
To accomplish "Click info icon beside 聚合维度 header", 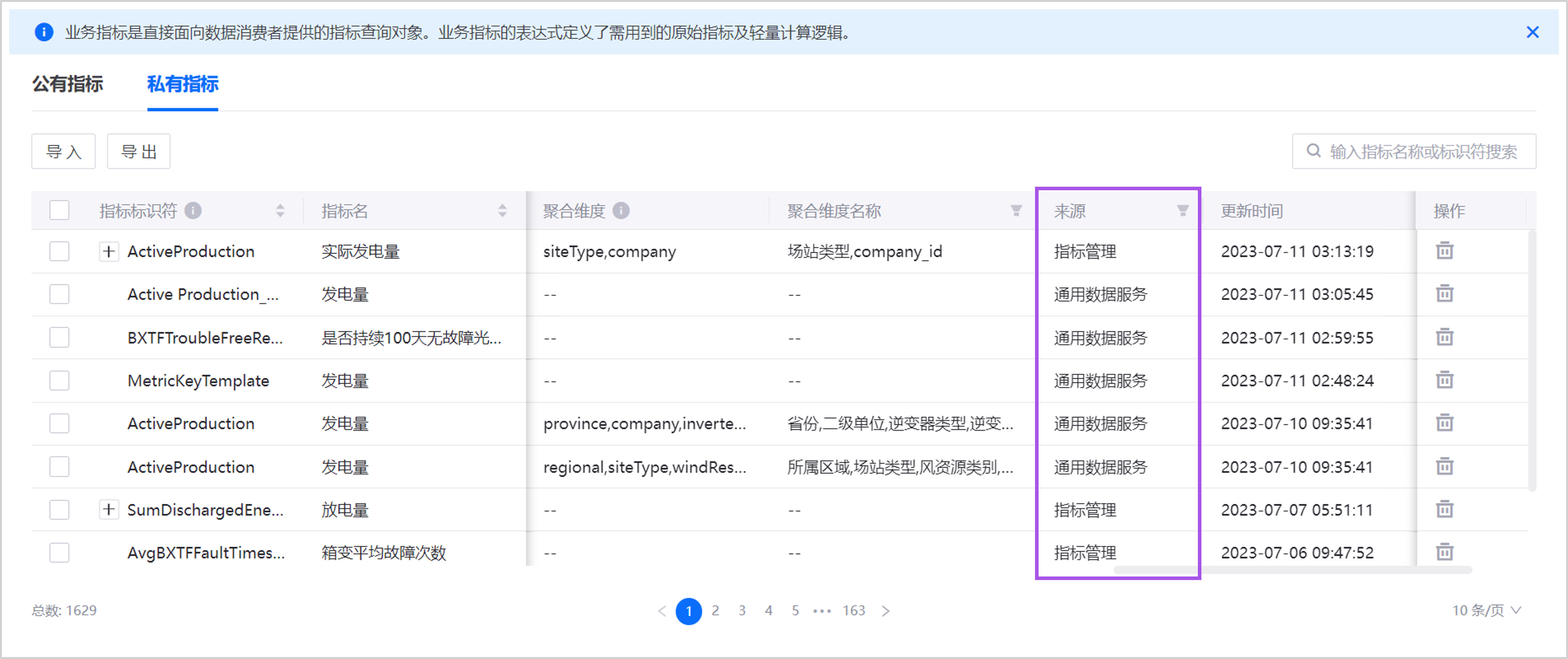I will (x=621, y=211).
